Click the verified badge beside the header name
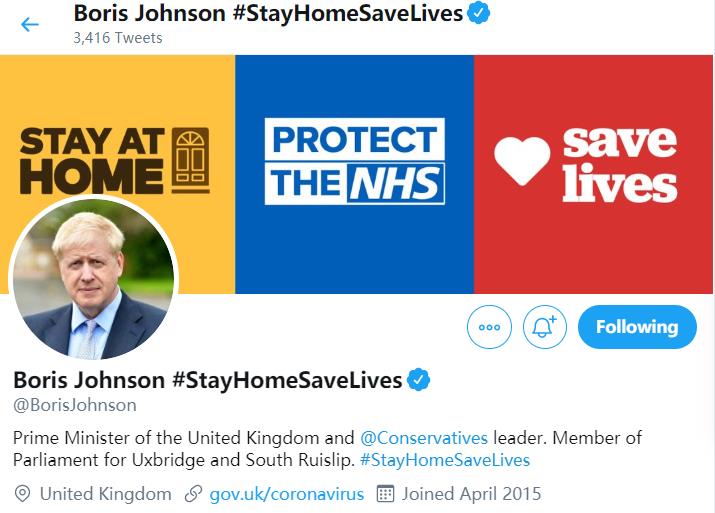The height and width of the screenshot is (513, 715). (479, 12)
